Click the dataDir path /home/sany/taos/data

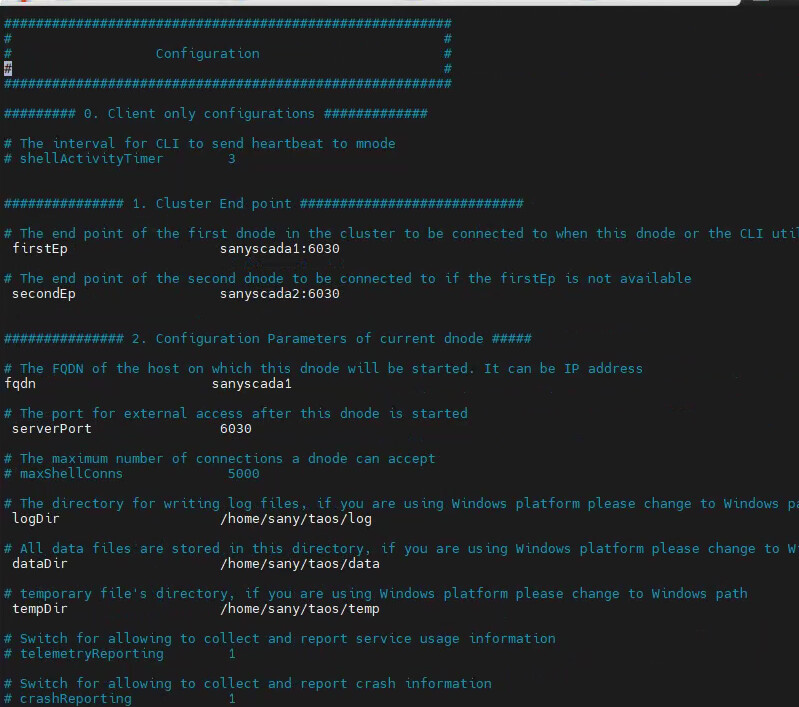[299, 564]
